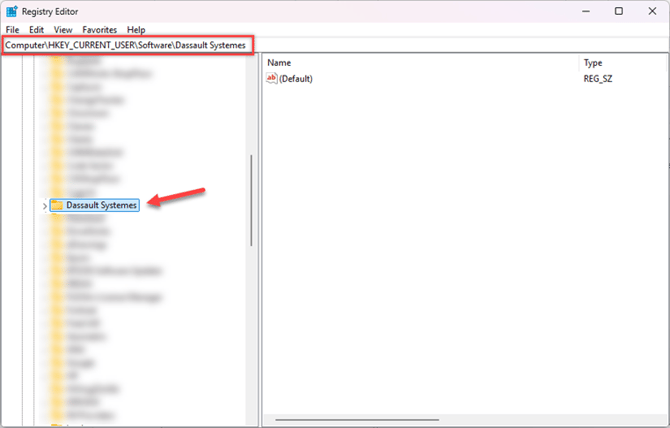This screenshot has height=428, width=670.
Task: Click the tree pane vertical scrollbar
Action: point(251,200)
